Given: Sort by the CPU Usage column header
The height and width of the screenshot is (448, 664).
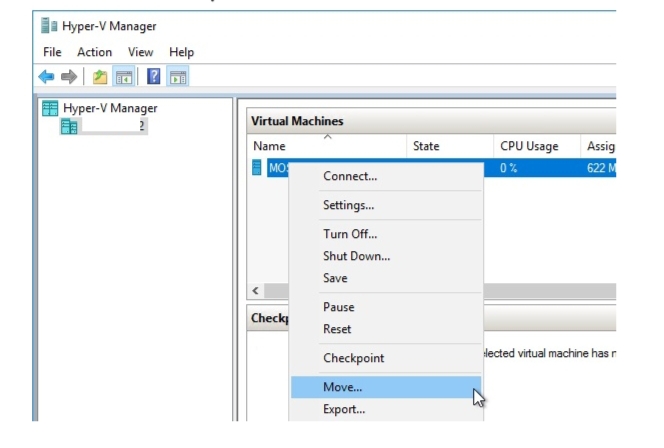Looking at the screenshot, I should pyautogui.click(x=537, y=146).
